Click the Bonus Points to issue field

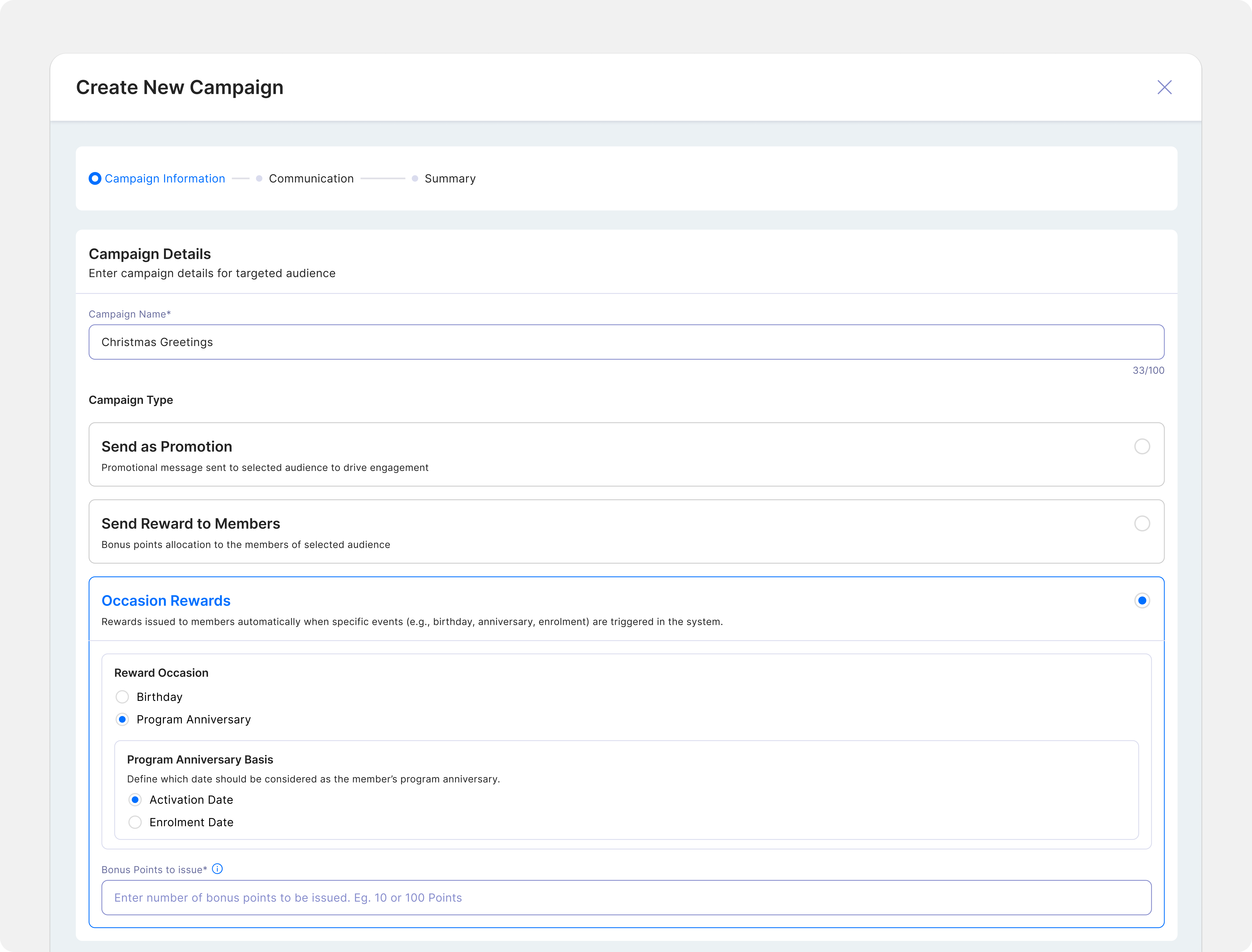pyautogui.click(x=626, y=898)
